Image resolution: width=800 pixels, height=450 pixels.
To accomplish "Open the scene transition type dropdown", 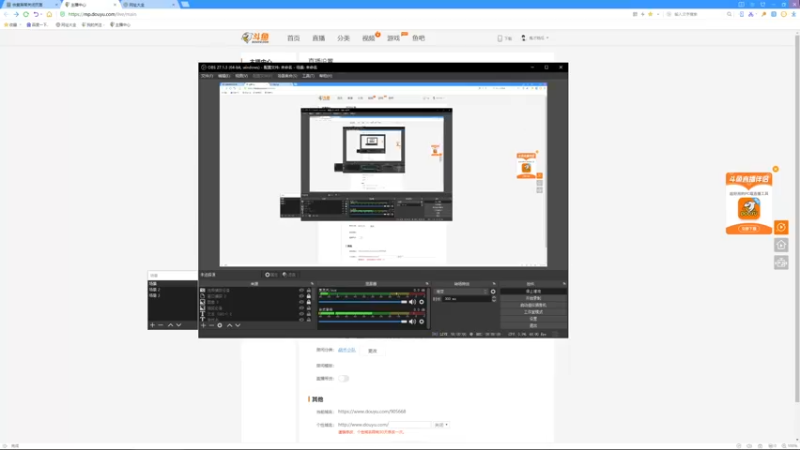I will coord(461,291).
